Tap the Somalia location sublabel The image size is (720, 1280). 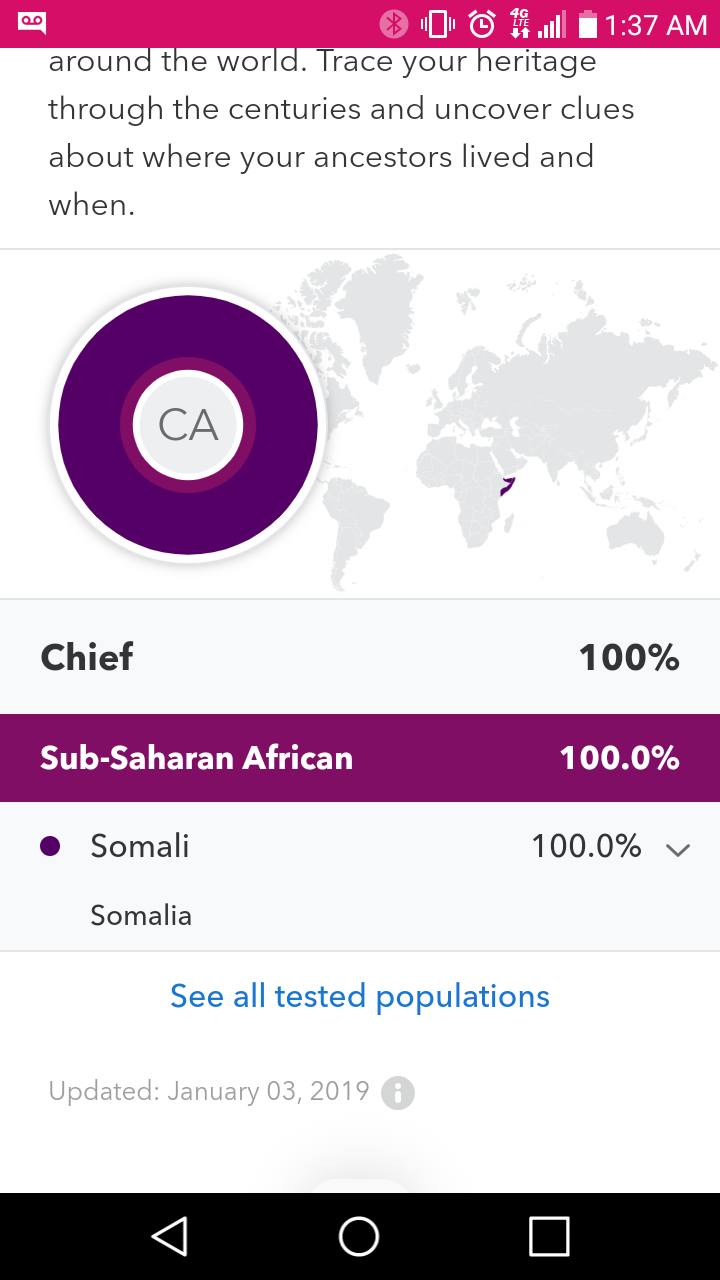141,915
